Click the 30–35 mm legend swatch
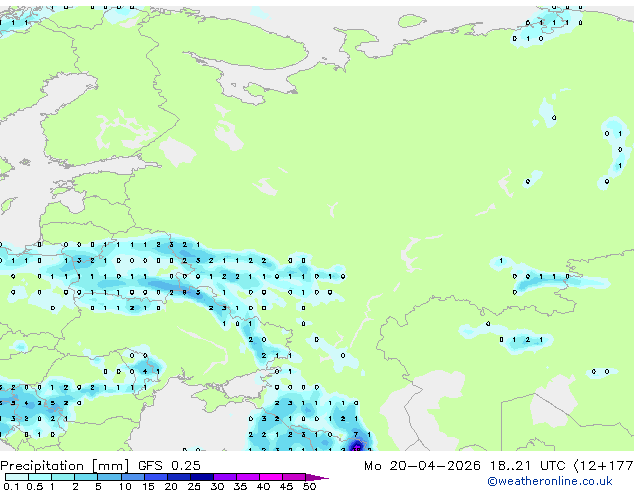Screen dimensions: 634x490 click(x=224, y=477)
